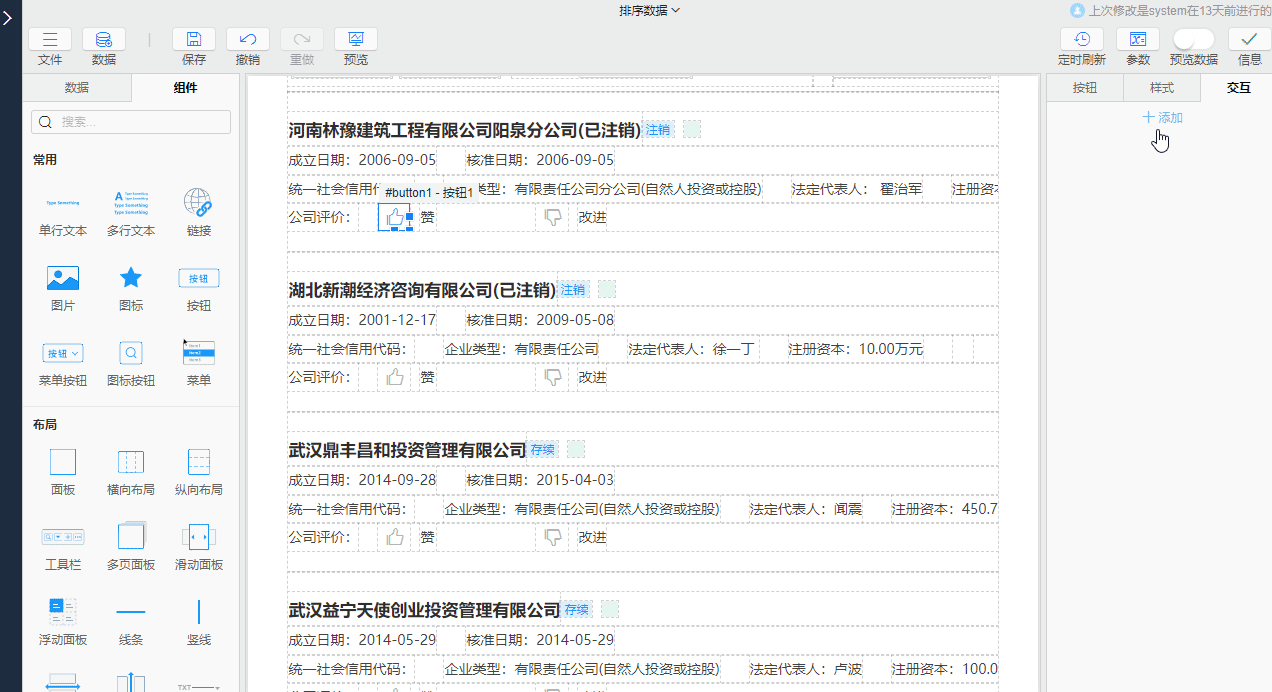Click the 文件 menu button
The image size is (1272, 692).
50,40
